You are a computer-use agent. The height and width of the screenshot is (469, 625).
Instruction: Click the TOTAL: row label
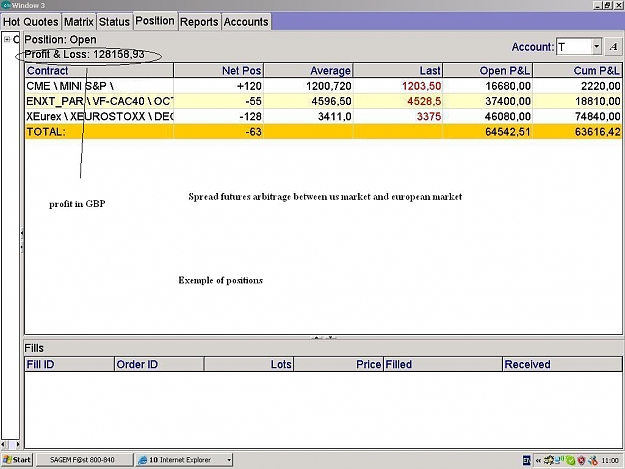tap(46, 132)
